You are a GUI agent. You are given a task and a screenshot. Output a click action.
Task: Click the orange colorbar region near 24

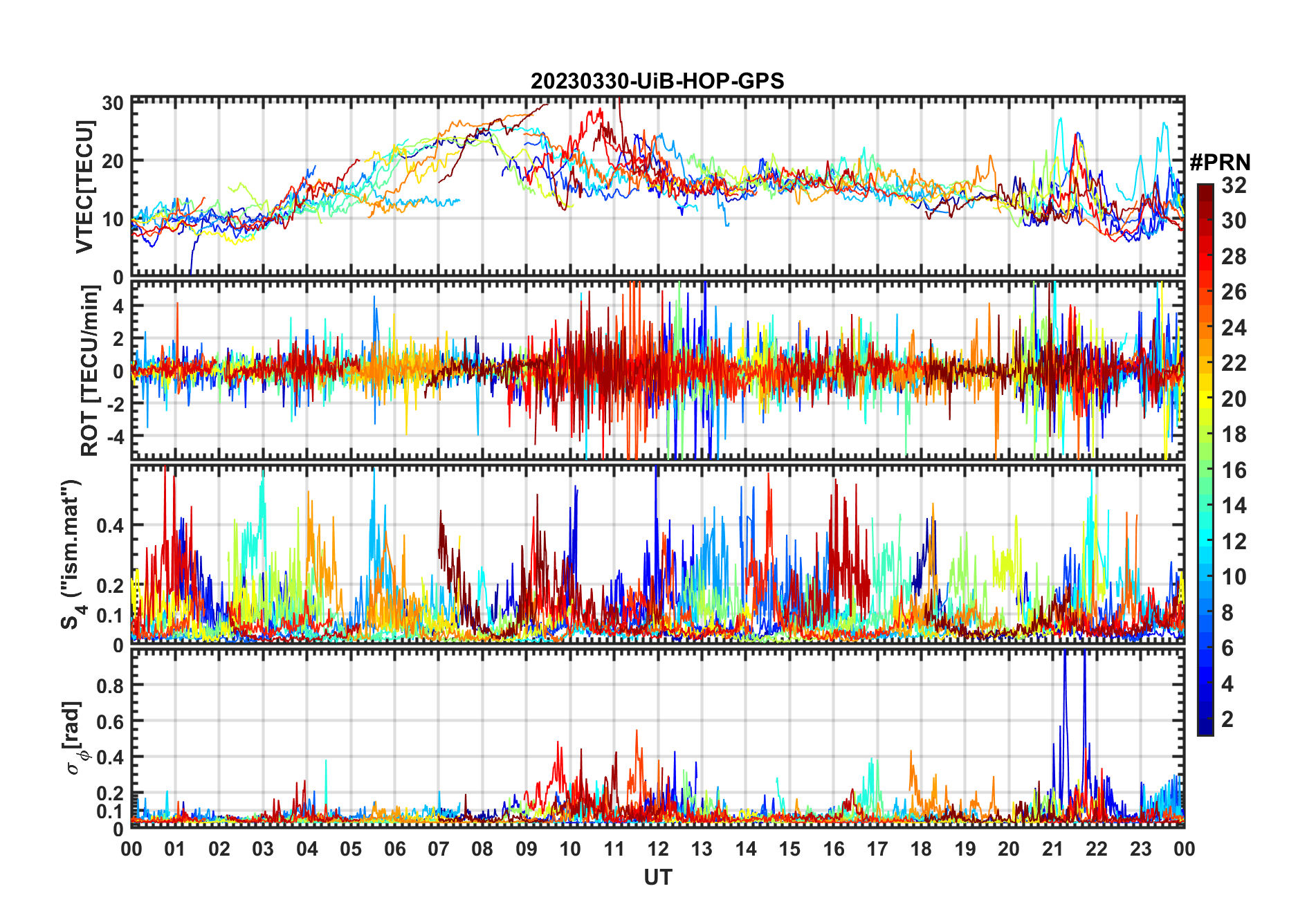(x=1205, y=328)
